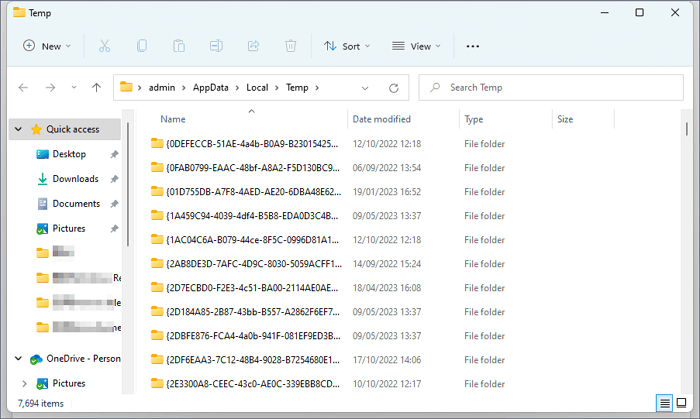Click the chevron after Local in the breadcrumb
The width and height of the screenshot is (700, 419).
[277, 87]
